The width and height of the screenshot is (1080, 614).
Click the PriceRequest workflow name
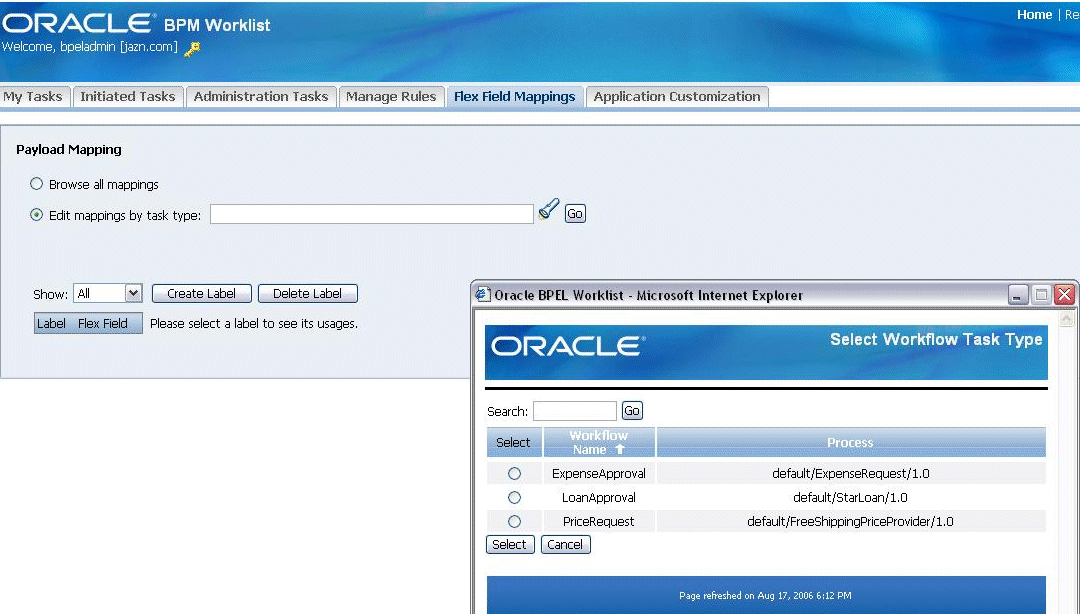click(599, 522)
